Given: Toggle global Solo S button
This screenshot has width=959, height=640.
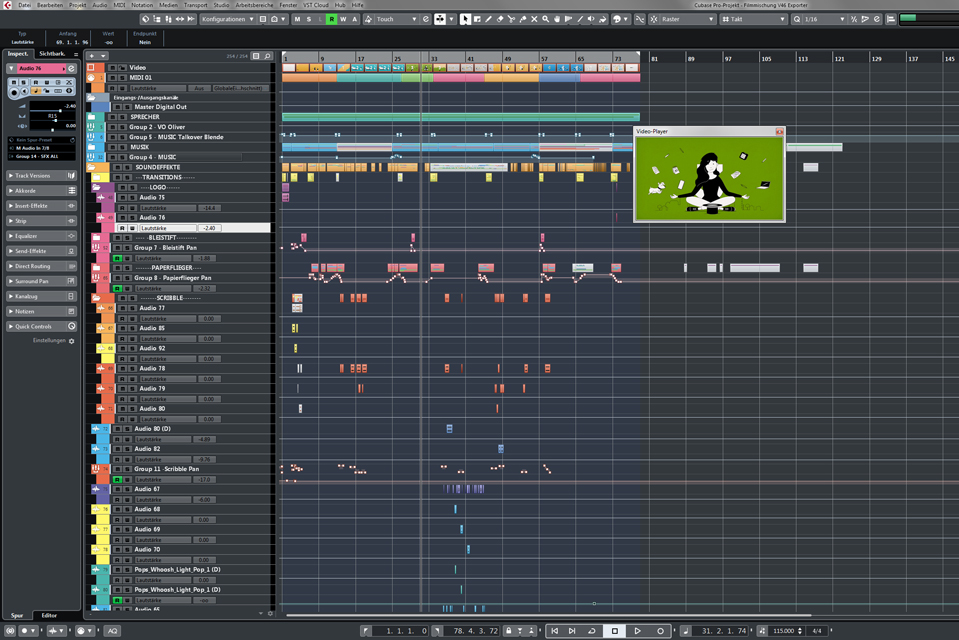Looking at the screenshot, I should click(x=309, y=19).
